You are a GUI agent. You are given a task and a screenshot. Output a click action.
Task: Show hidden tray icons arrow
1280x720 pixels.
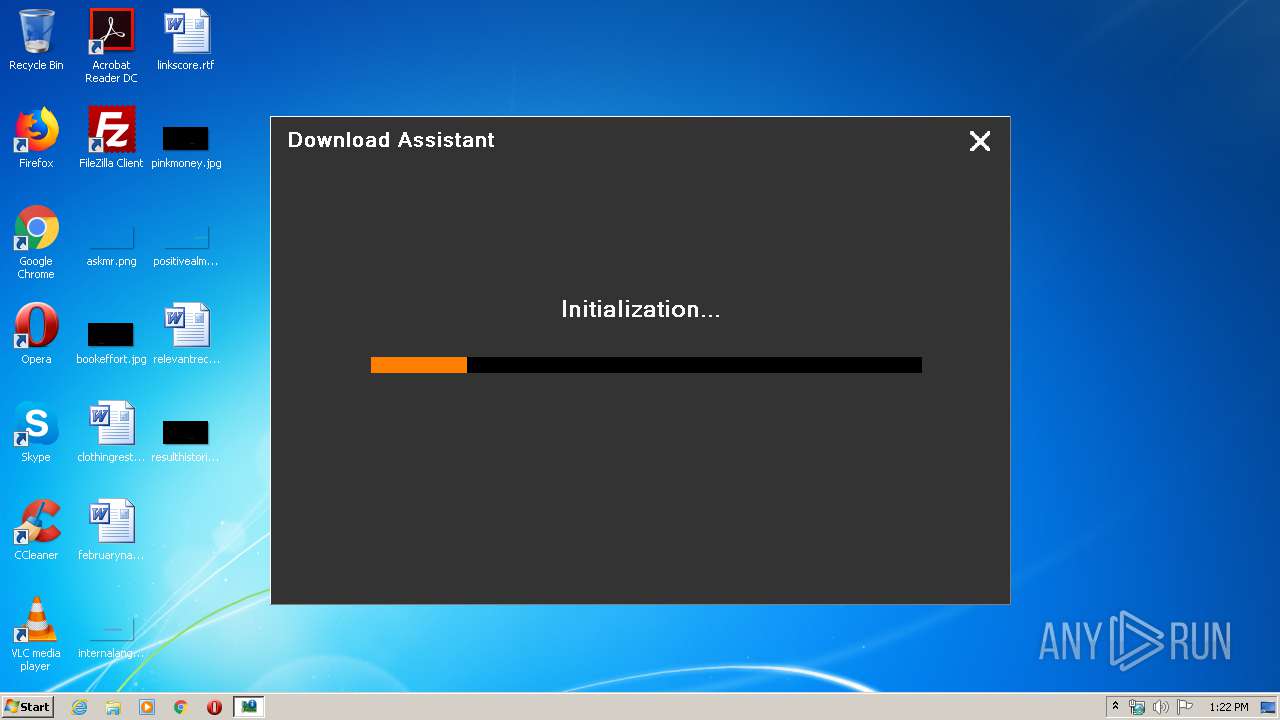pos(1116,707)
